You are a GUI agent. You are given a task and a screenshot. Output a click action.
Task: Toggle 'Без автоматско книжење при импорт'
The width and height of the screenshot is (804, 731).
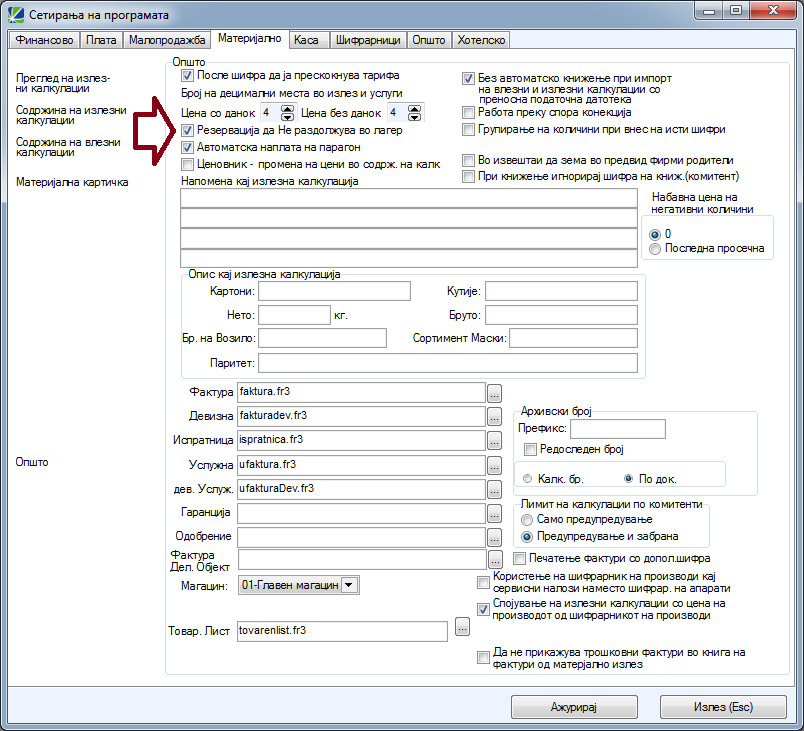pos(468,78)
